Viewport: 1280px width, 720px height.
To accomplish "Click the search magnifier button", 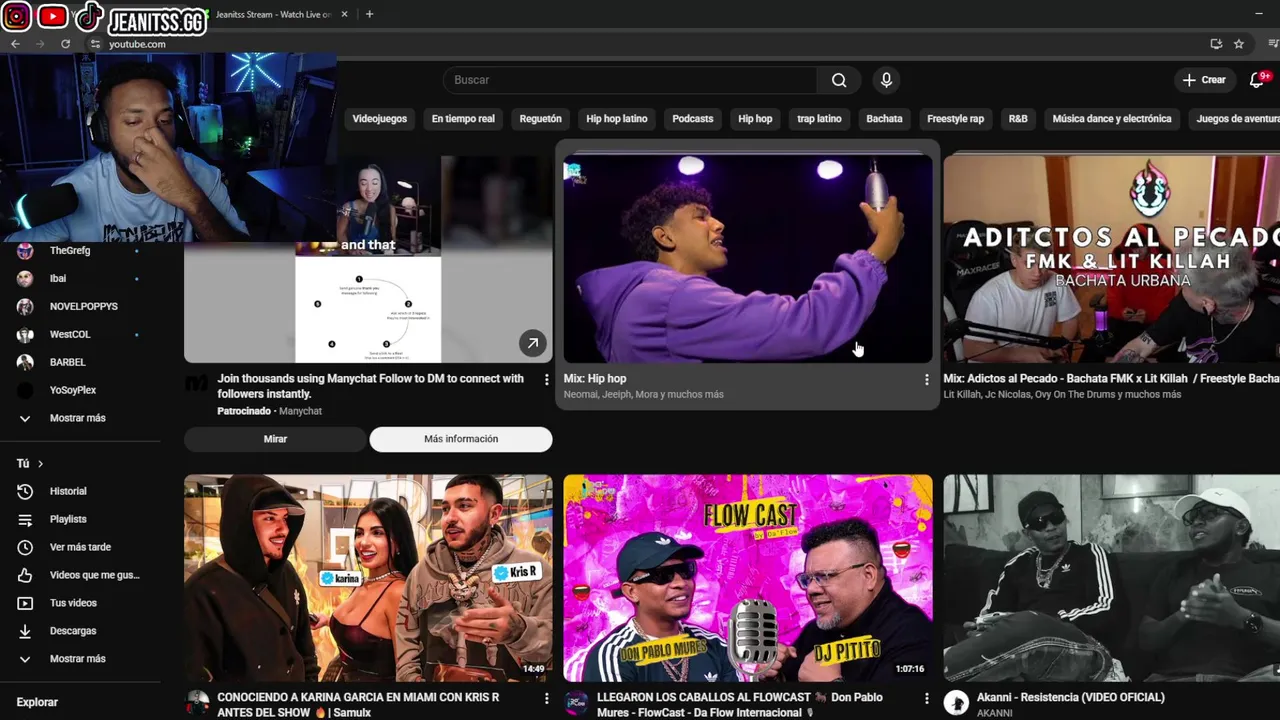I will tap(839, 80).
